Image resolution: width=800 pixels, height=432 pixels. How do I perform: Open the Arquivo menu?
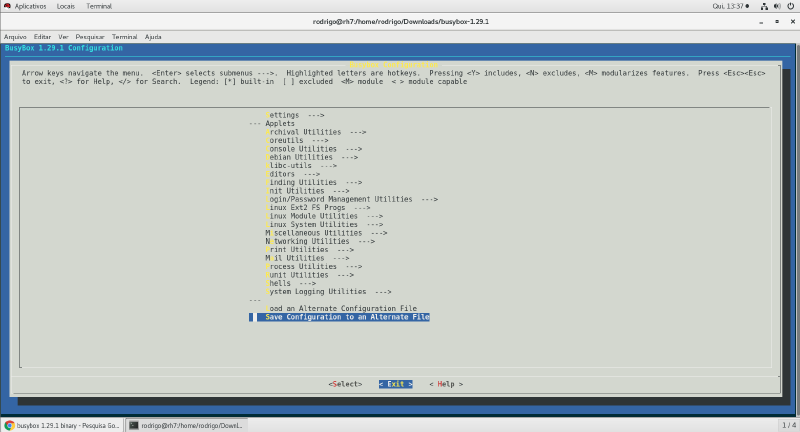point(15,36)
